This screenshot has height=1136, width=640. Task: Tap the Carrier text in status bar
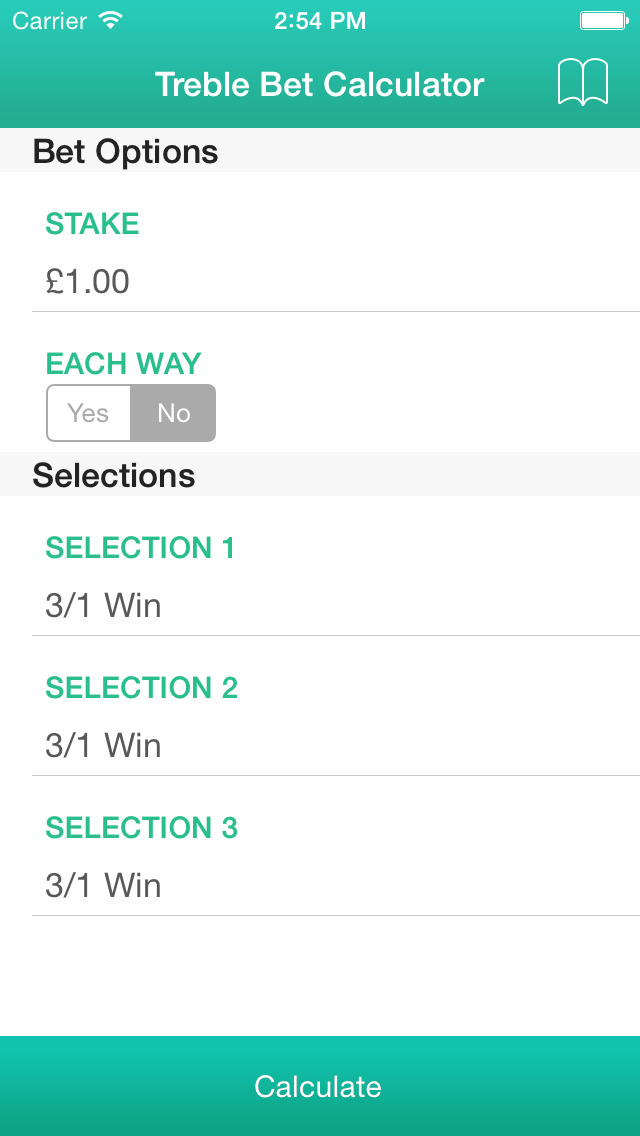click(x=49, y=20)
